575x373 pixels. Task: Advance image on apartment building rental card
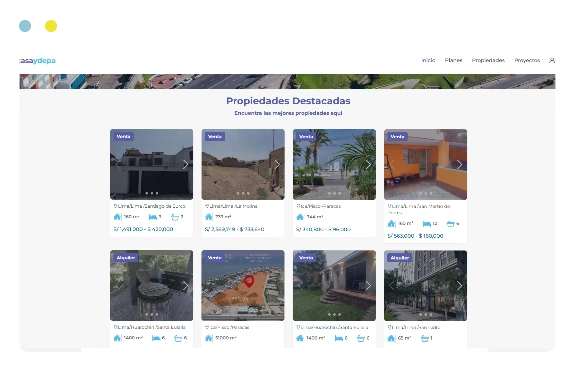tap(459, 286)
